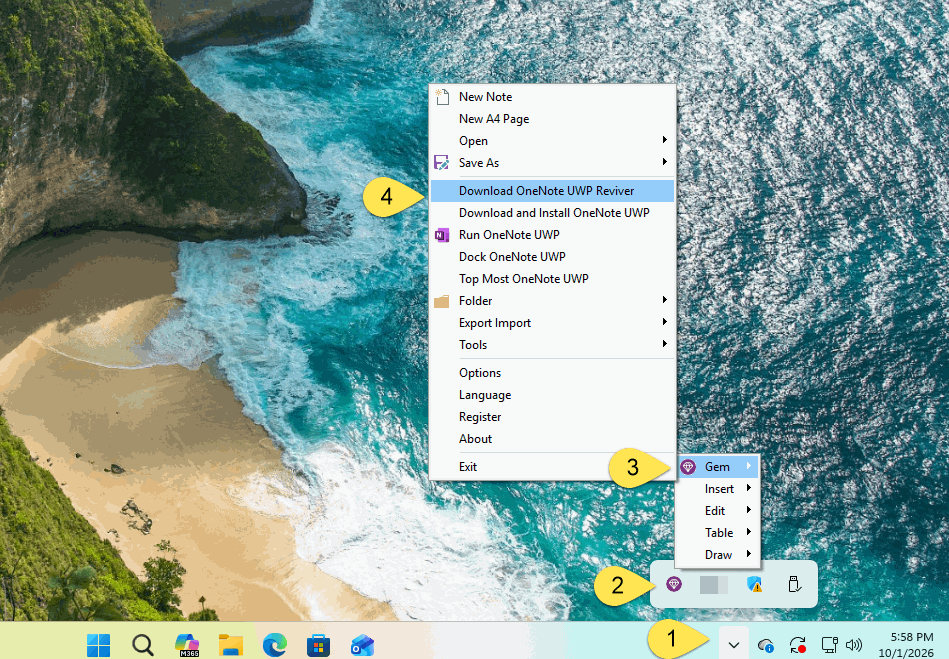This screenshot has height=659, width=949.
Task: Click the Save As floppy icon
Action: pos(441,163)
